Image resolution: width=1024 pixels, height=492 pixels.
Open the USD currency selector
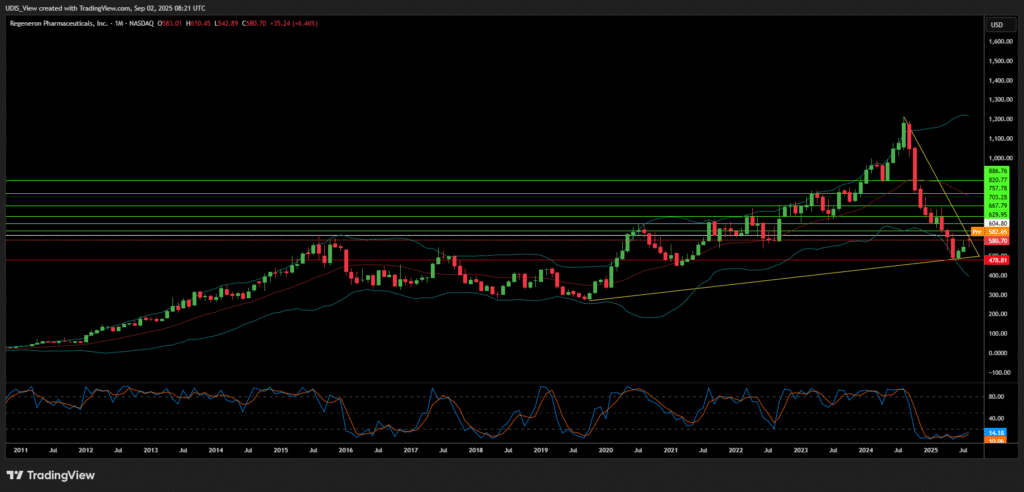[x=996, y=24]
